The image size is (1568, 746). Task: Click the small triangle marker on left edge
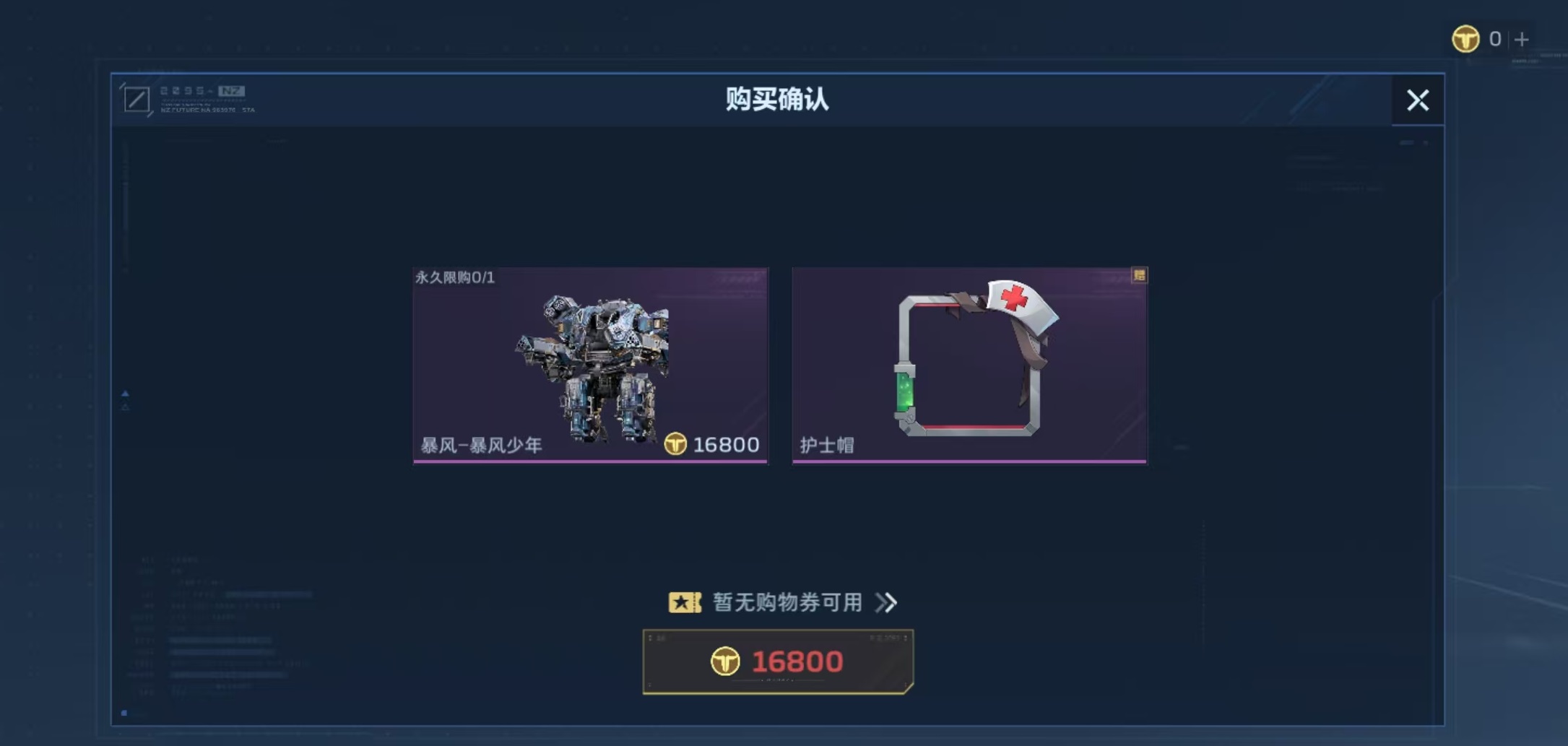(x=125, y=394)
